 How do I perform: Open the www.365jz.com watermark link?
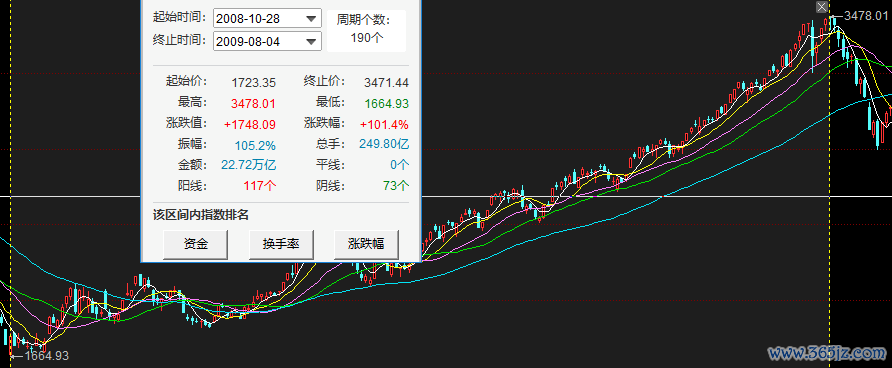click(827, 354)
